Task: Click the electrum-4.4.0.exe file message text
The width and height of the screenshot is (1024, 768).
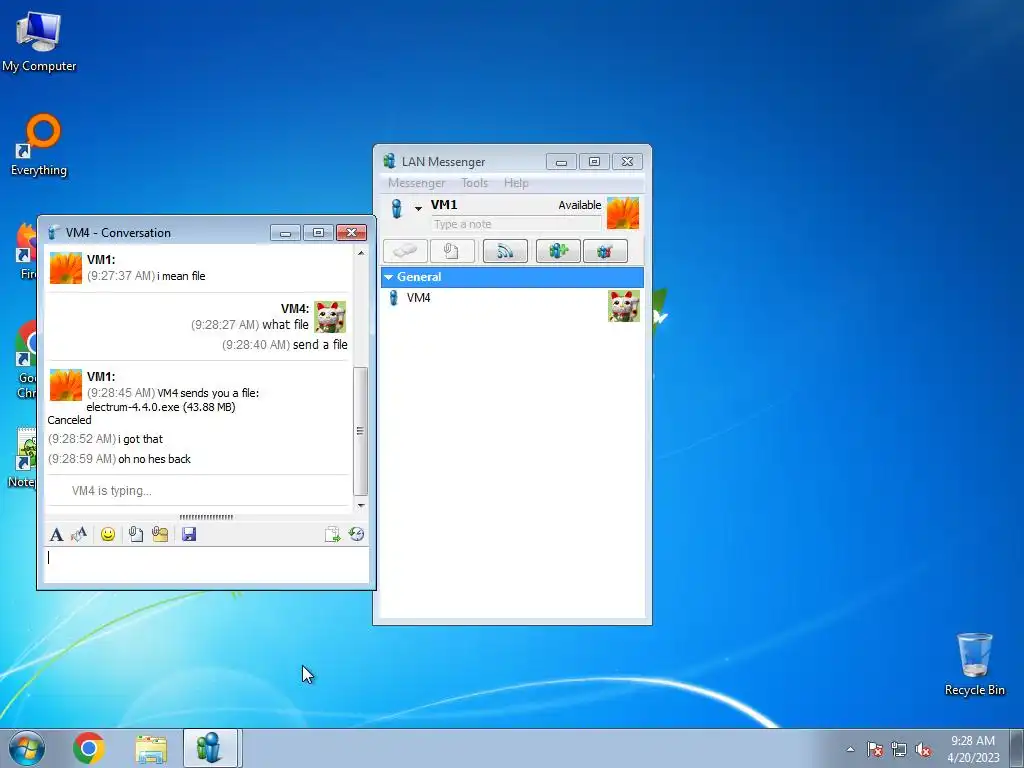Action: [x=161, y=407]
